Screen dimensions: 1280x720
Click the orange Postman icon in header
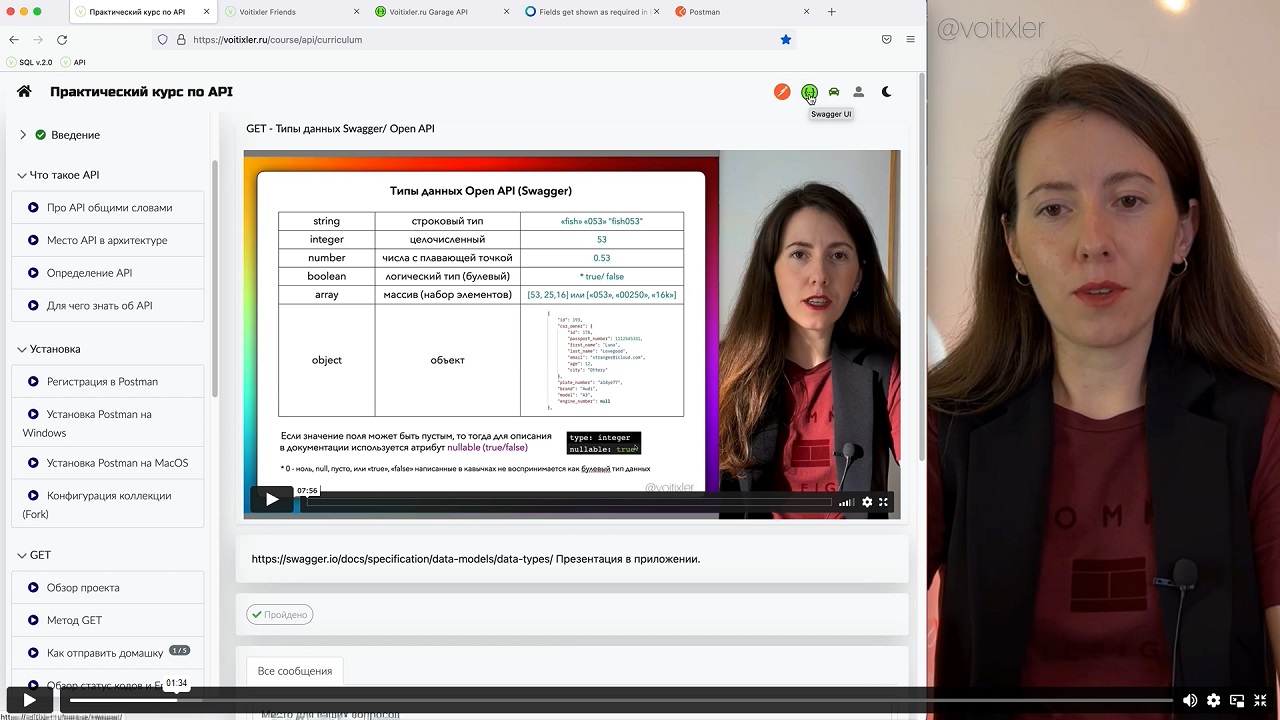tap(782, 92)
